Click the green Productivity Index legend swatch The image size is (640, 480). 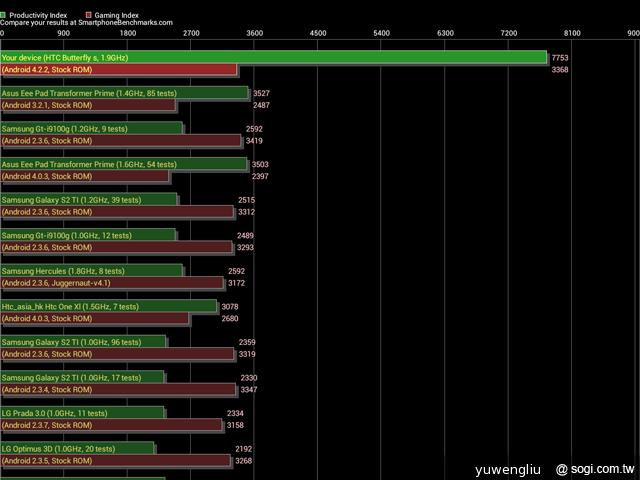coord(4,16)
